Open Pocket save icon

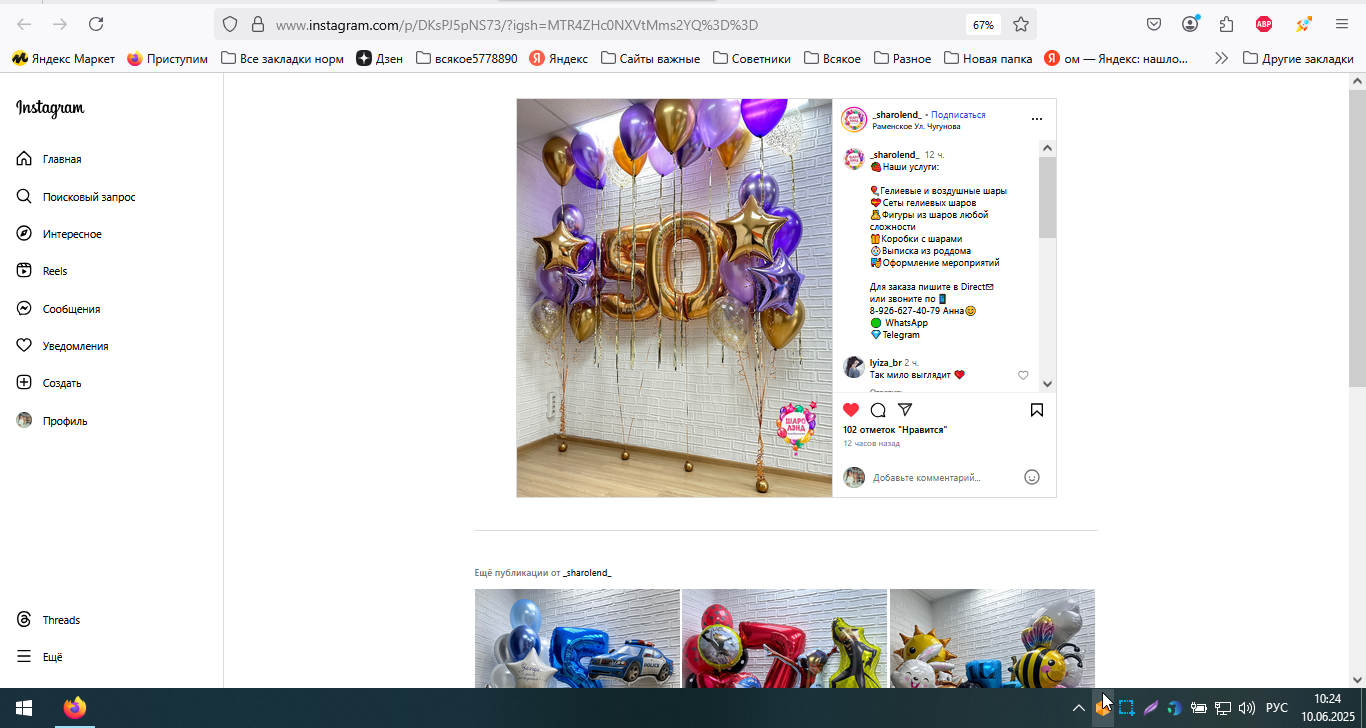(1154, 24)
